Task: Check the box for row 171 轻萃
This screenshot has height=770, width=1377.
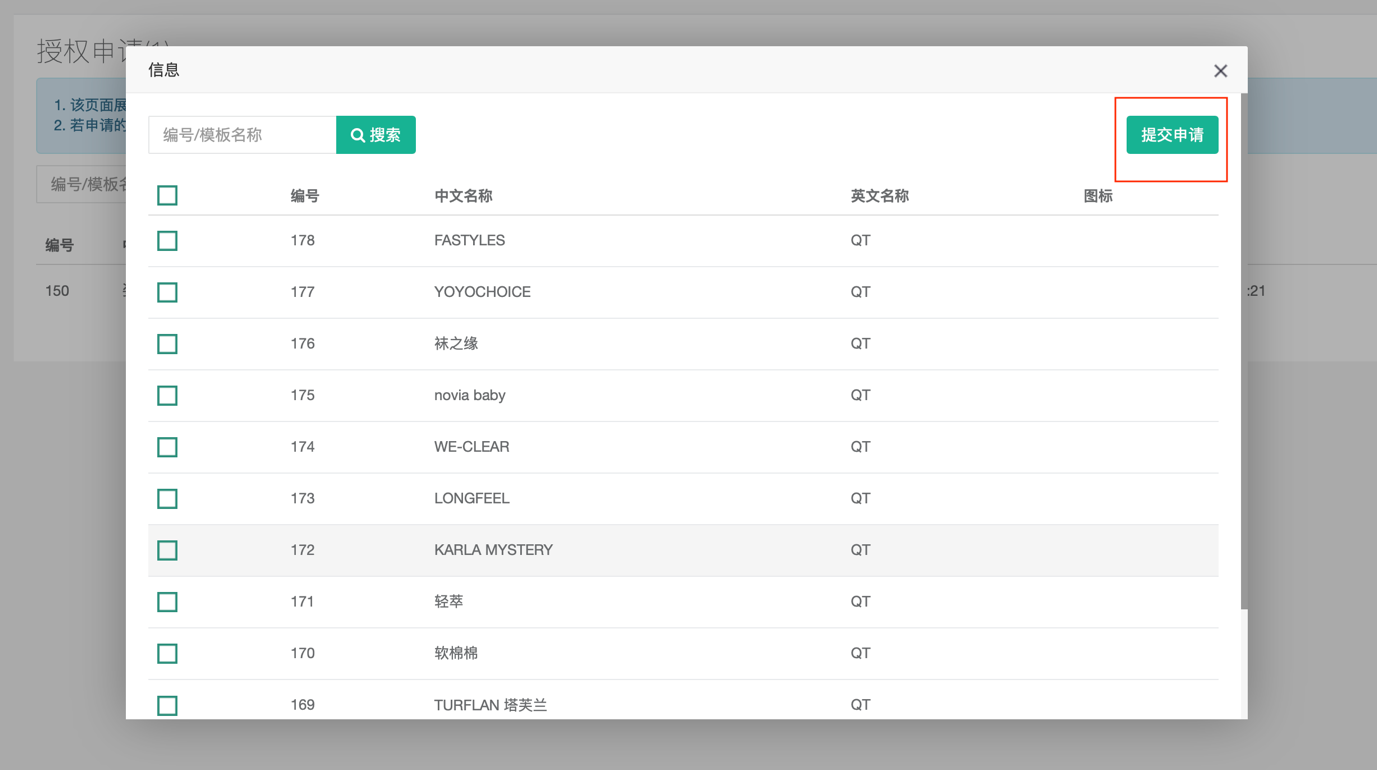Action: click(167, 602)
